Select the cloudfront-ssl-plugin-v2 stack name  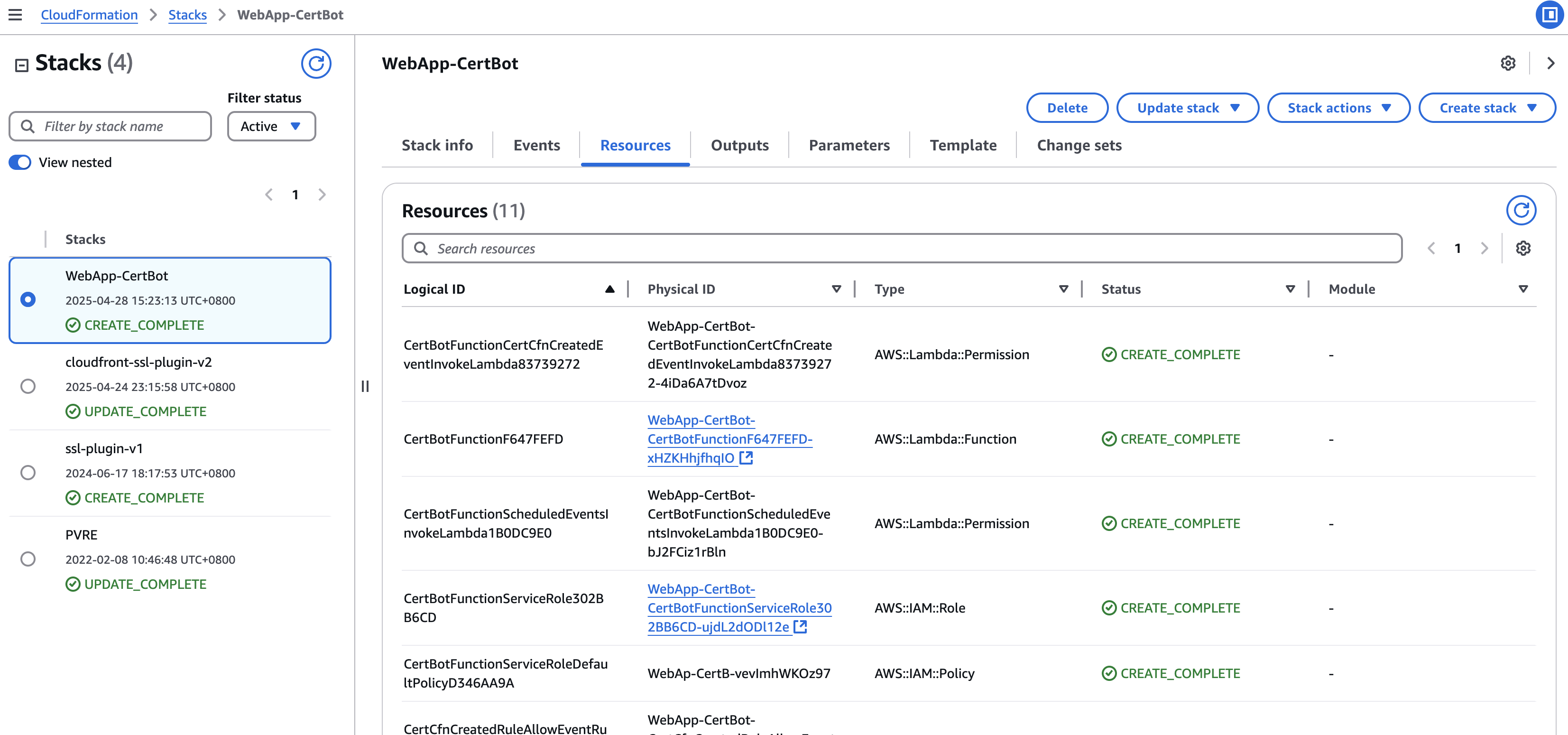coord(139,363)
